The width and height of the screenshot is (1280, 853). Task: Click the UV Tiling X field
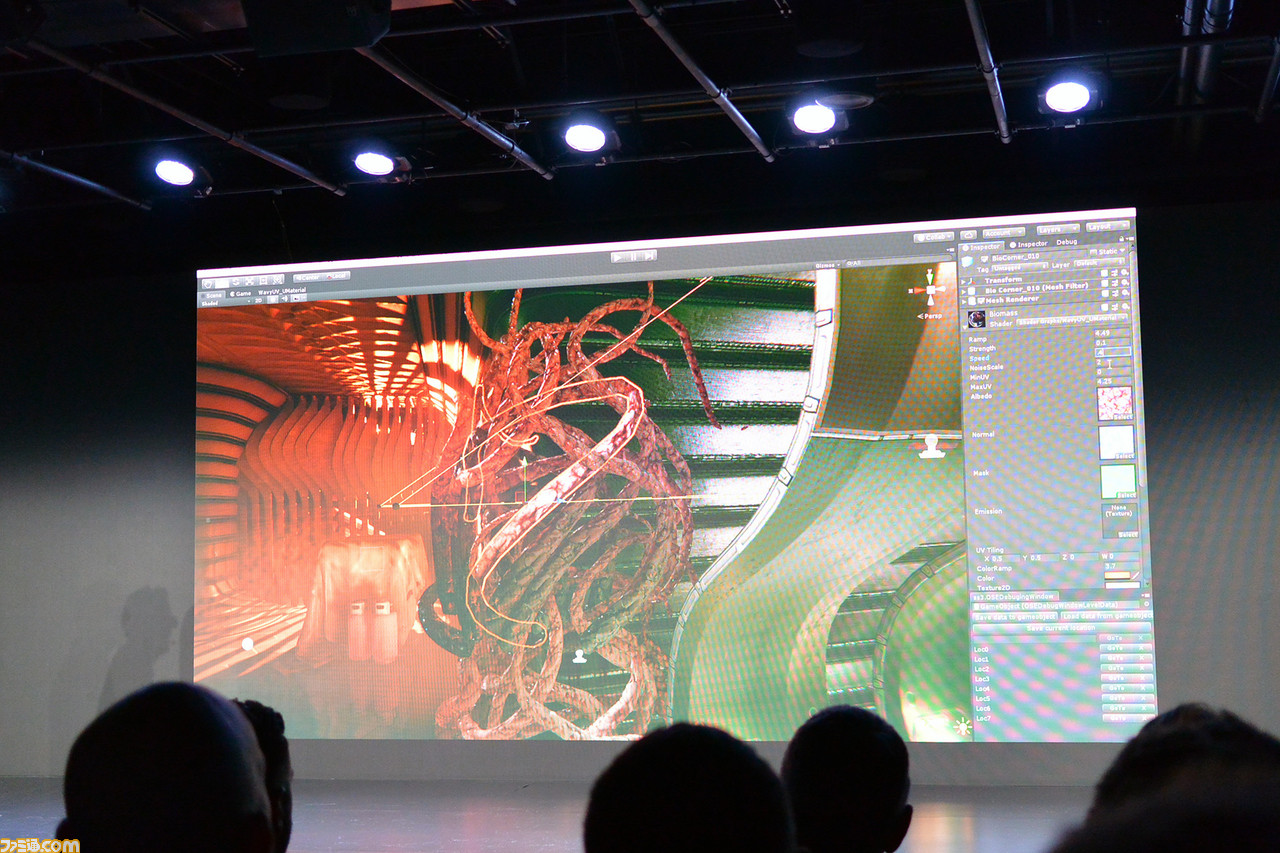coord(1005,558)
